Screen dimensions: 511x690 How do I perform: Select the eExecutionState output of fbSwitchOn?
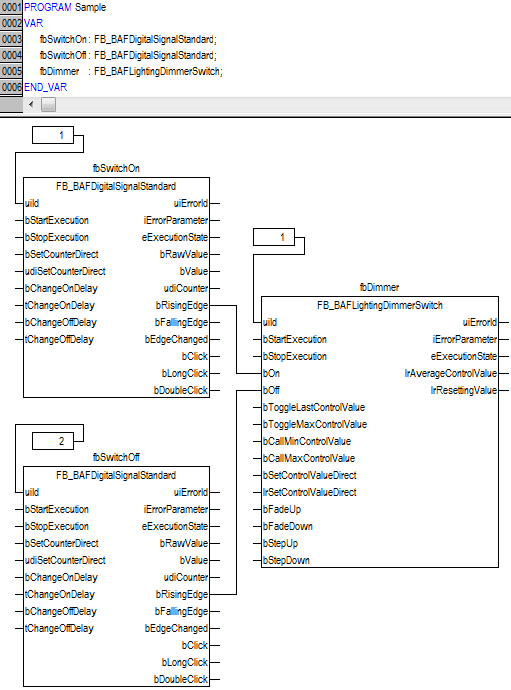pos(175,238)
